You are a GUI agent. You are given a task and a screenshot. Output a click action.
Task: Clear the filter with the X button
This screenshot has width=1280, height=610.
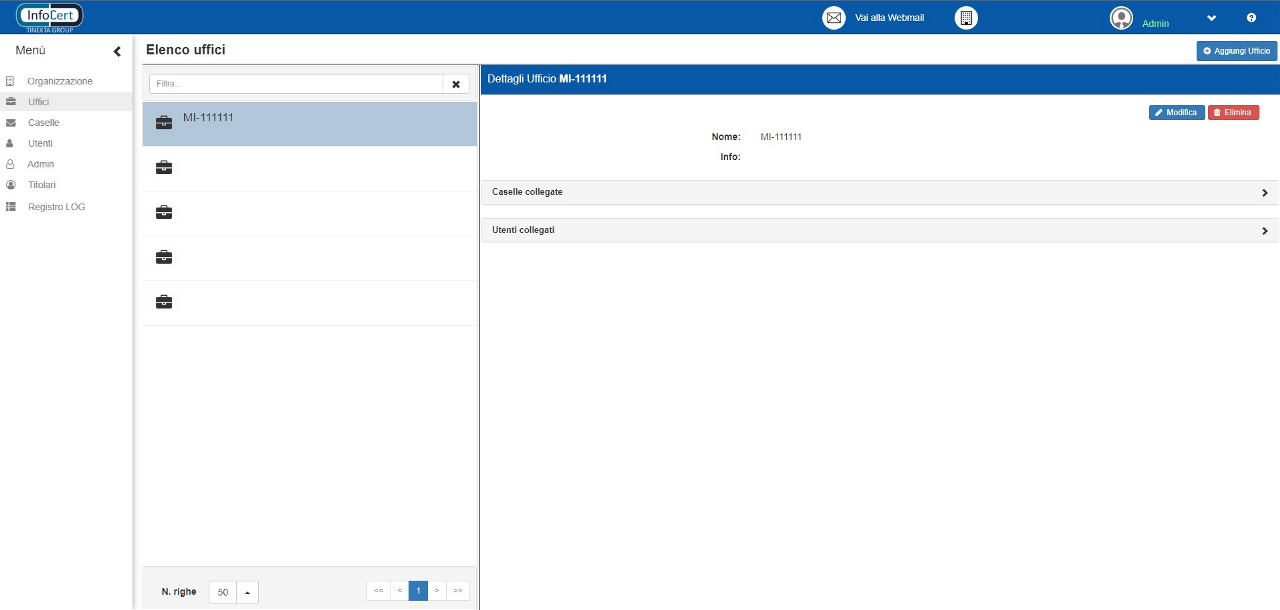pyautogui.click(x=456, y=84)
